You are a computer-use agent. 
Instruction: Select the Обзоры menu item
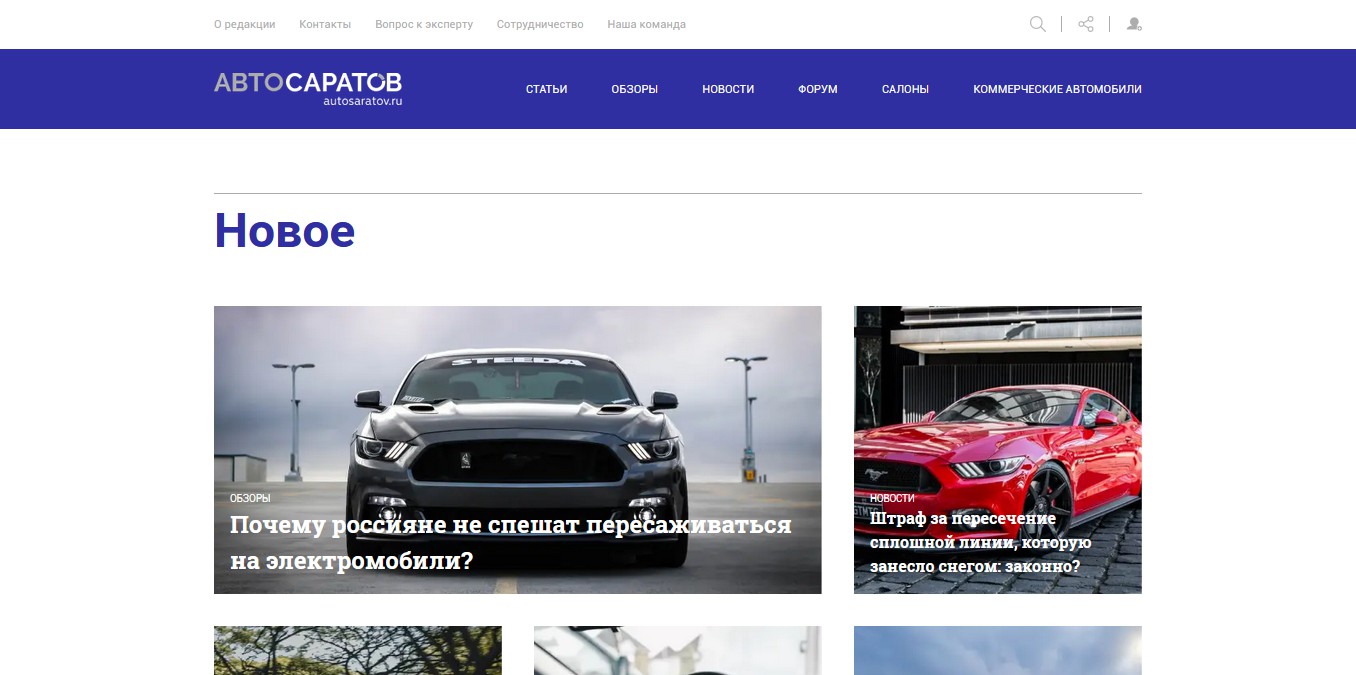635,89
